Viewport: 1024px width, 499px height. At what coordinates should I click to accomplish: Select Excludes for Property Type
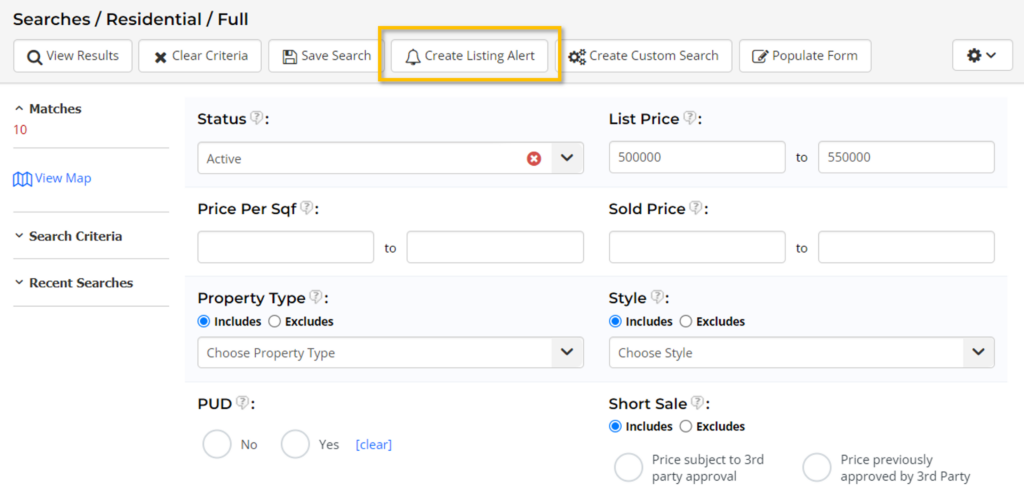(x=275, y=322)
